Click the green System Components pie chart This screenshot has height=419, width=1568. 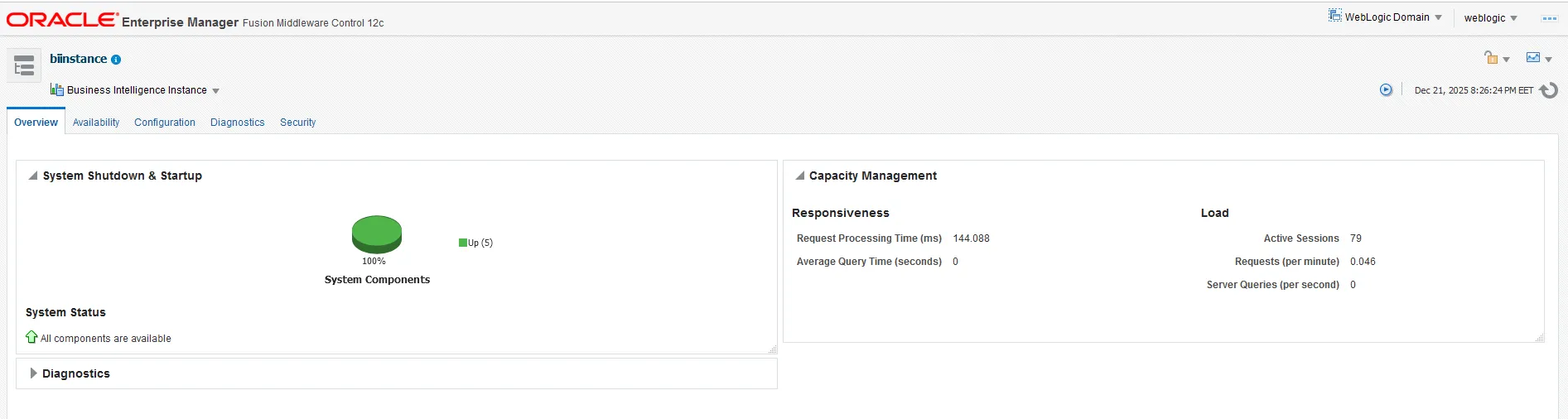point(377,234)
